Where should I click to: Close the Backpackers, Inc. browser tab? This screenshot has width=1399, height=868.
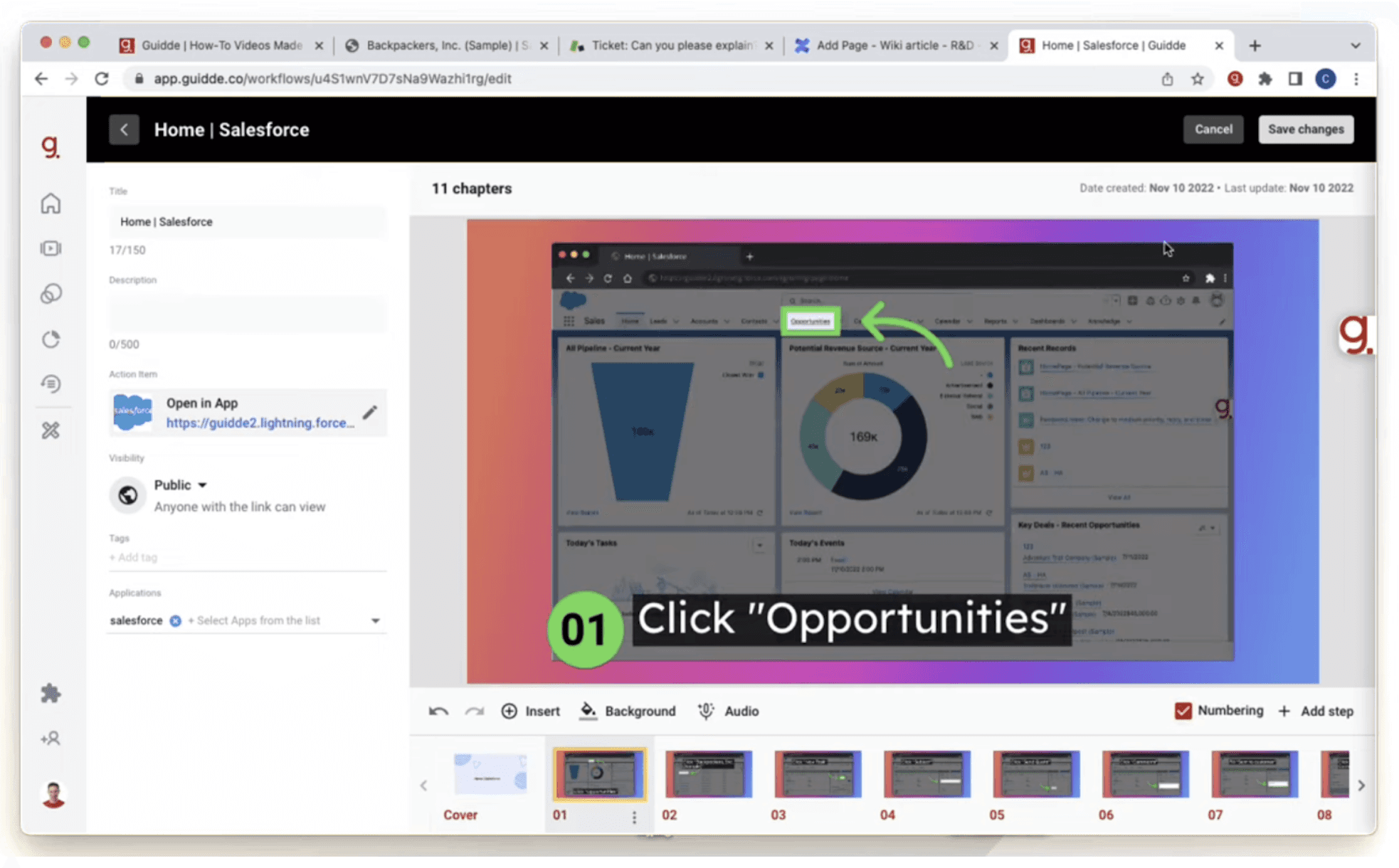[544, 46]
